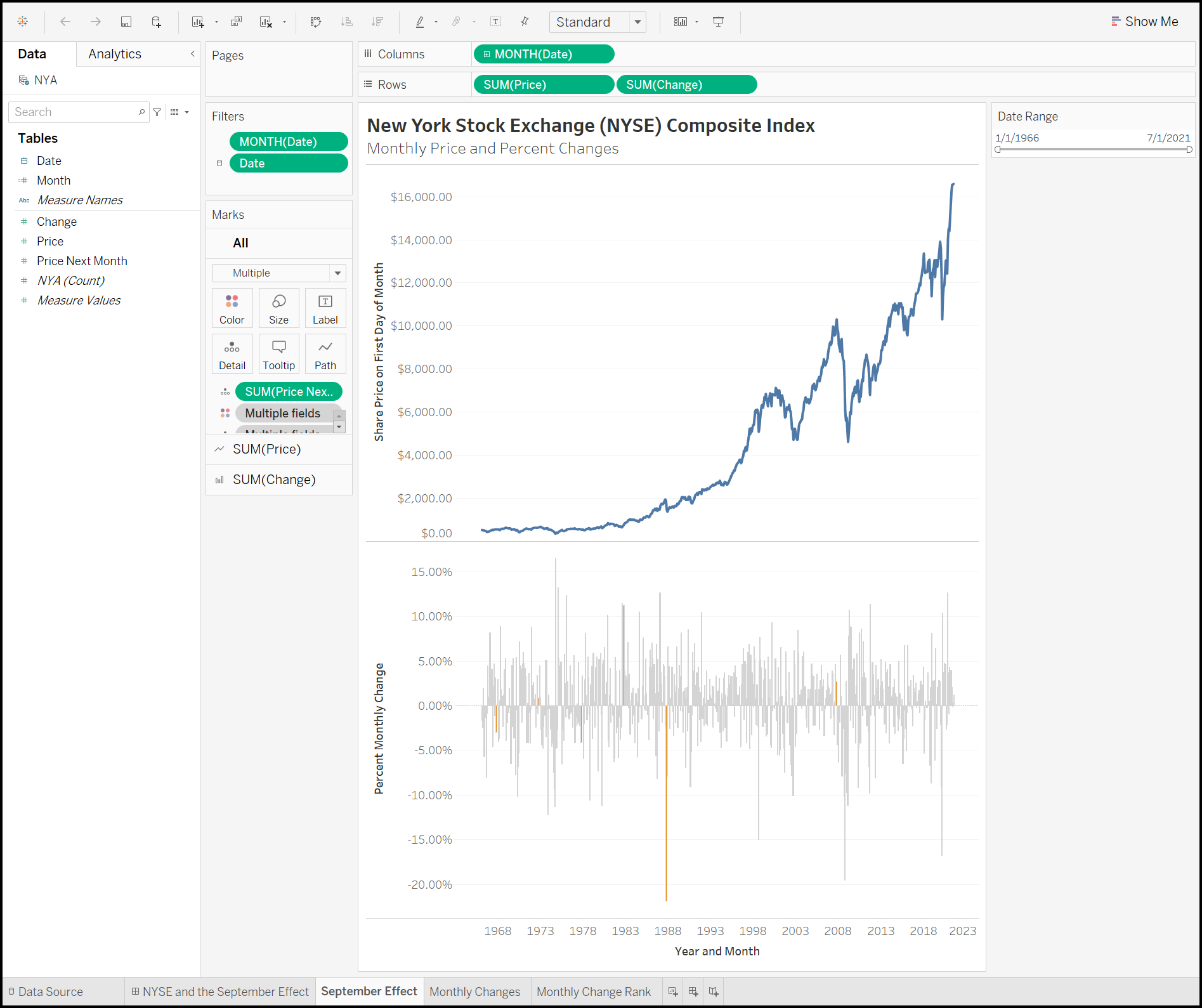Open the Multiple mark type dropdown
This screenshot has width=1202, height=1008.
(x=278, y=273)
